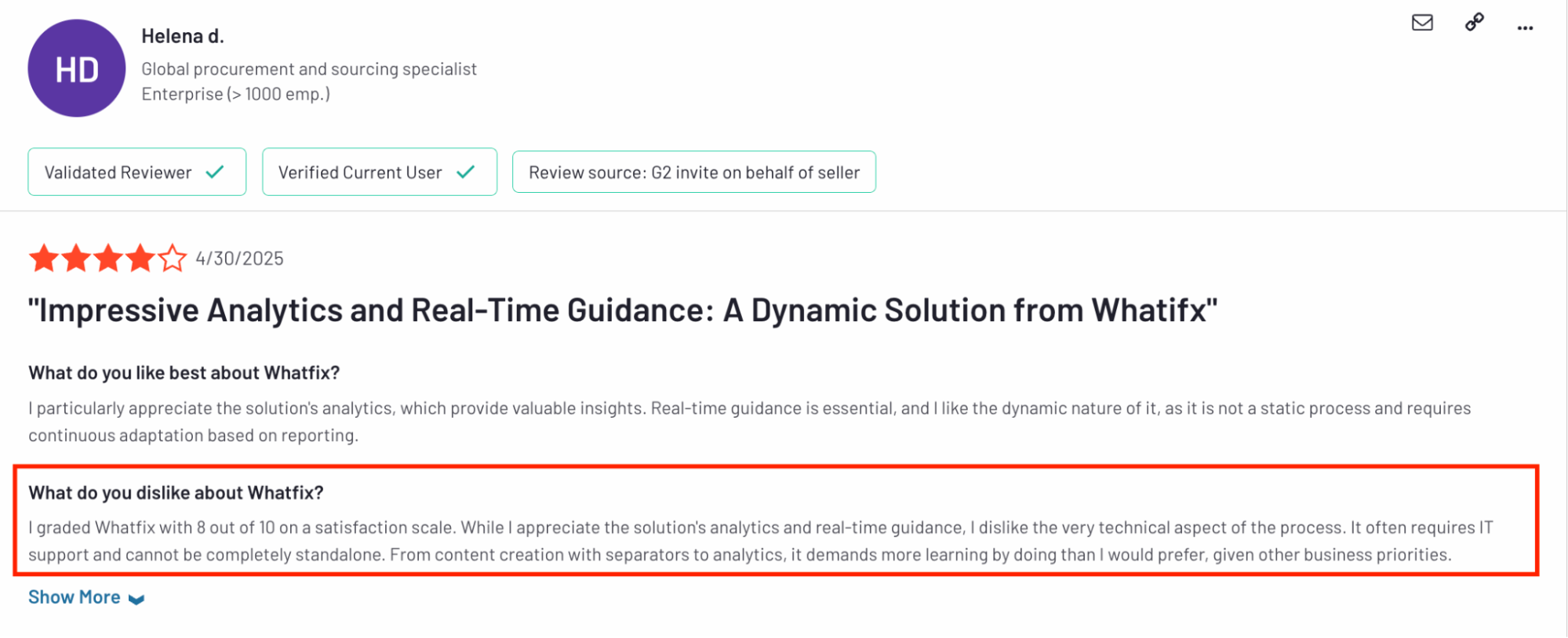Click the Show More chevron arrow
The height and width of the screenshot is (638, 1568).
[x=136, y=600]
